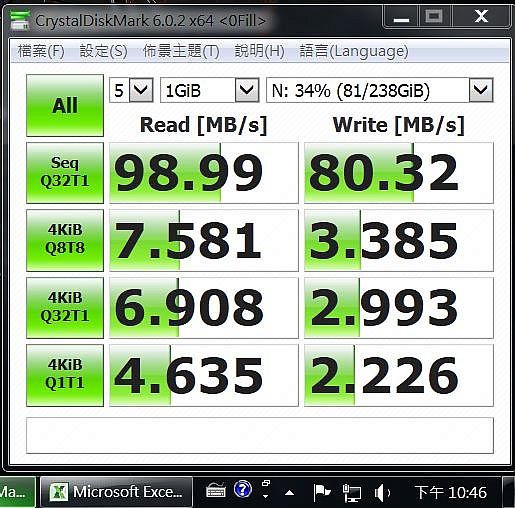The width and height of the screenshot is (515, 508).
Task: Click the keyboard input method tray icon
Action: [216, 491]
